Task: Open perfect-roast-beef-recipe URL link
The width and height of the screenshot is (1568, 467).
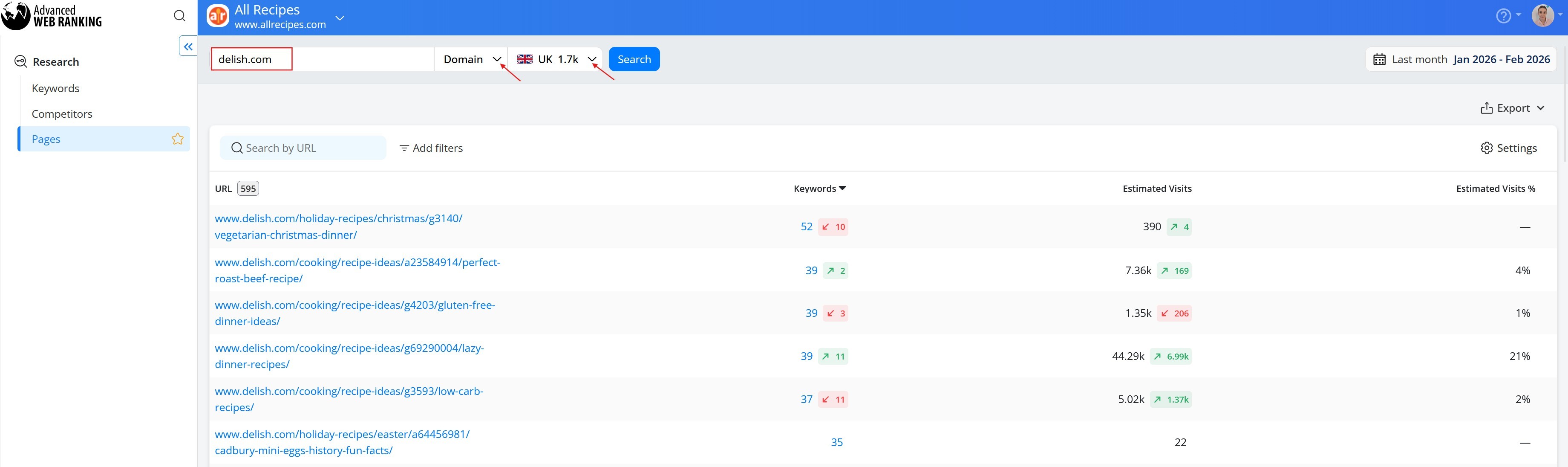Action: pyautogui.click(x=357, y=271)
